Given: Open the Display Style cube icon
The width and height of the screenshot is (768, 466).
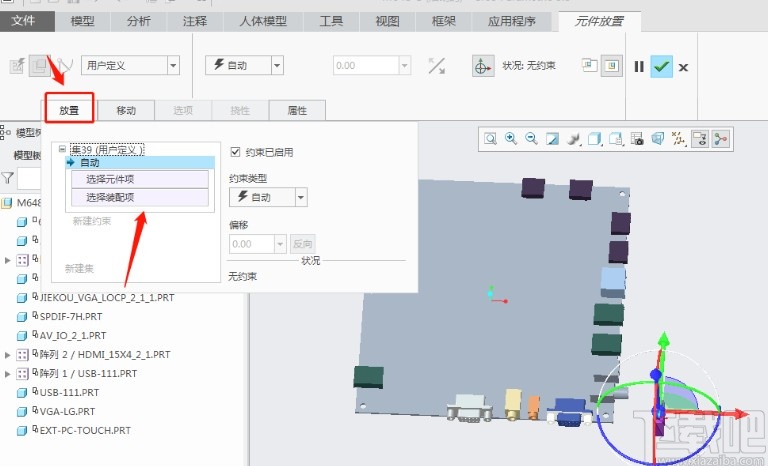Looking at the screenshot, I should (595, 139).
